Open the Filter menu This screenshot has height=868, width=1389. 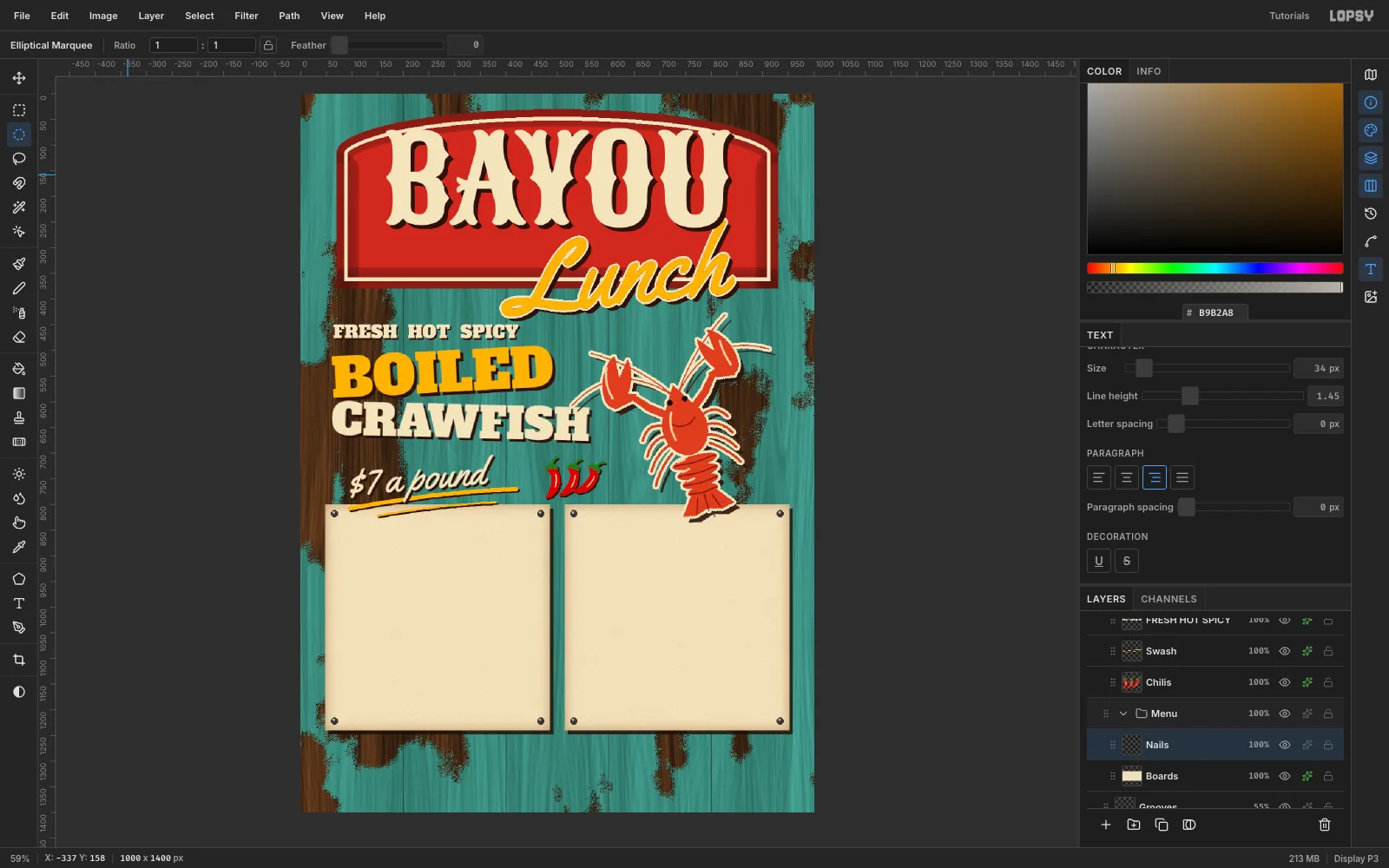point(247,16)
